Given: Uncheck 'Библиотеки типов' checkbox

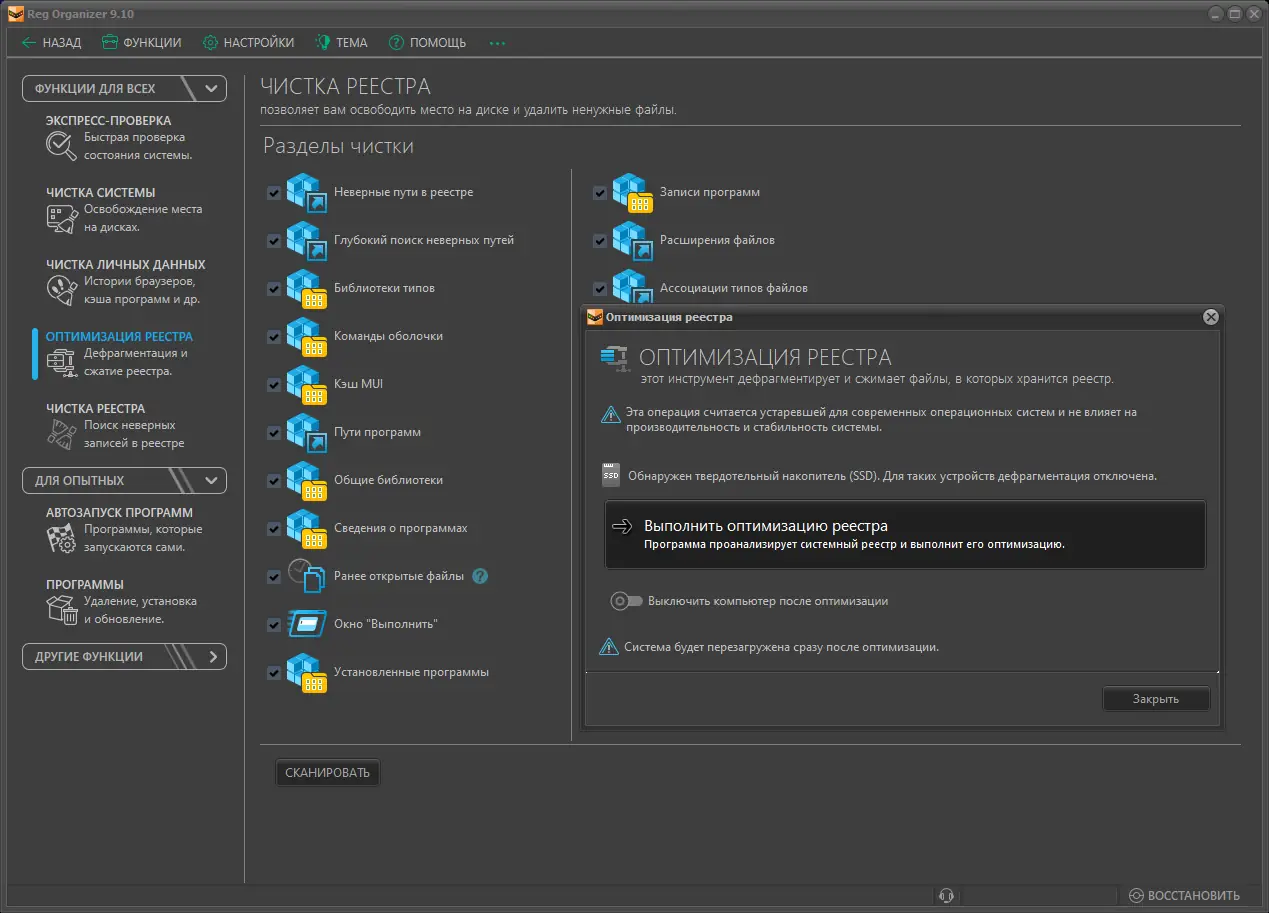Looking at the screenshot, I should (x=274, y=289).
